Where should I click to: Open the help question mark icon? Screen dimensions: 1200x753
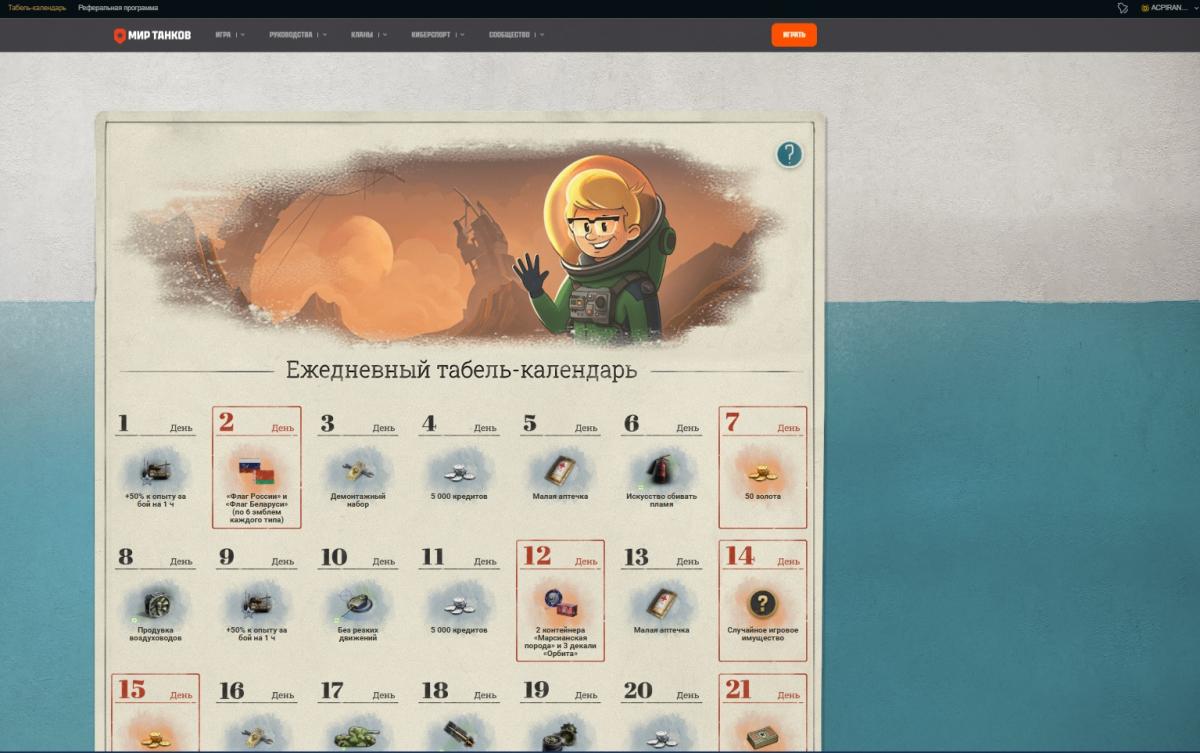click(x=789, y=154)
